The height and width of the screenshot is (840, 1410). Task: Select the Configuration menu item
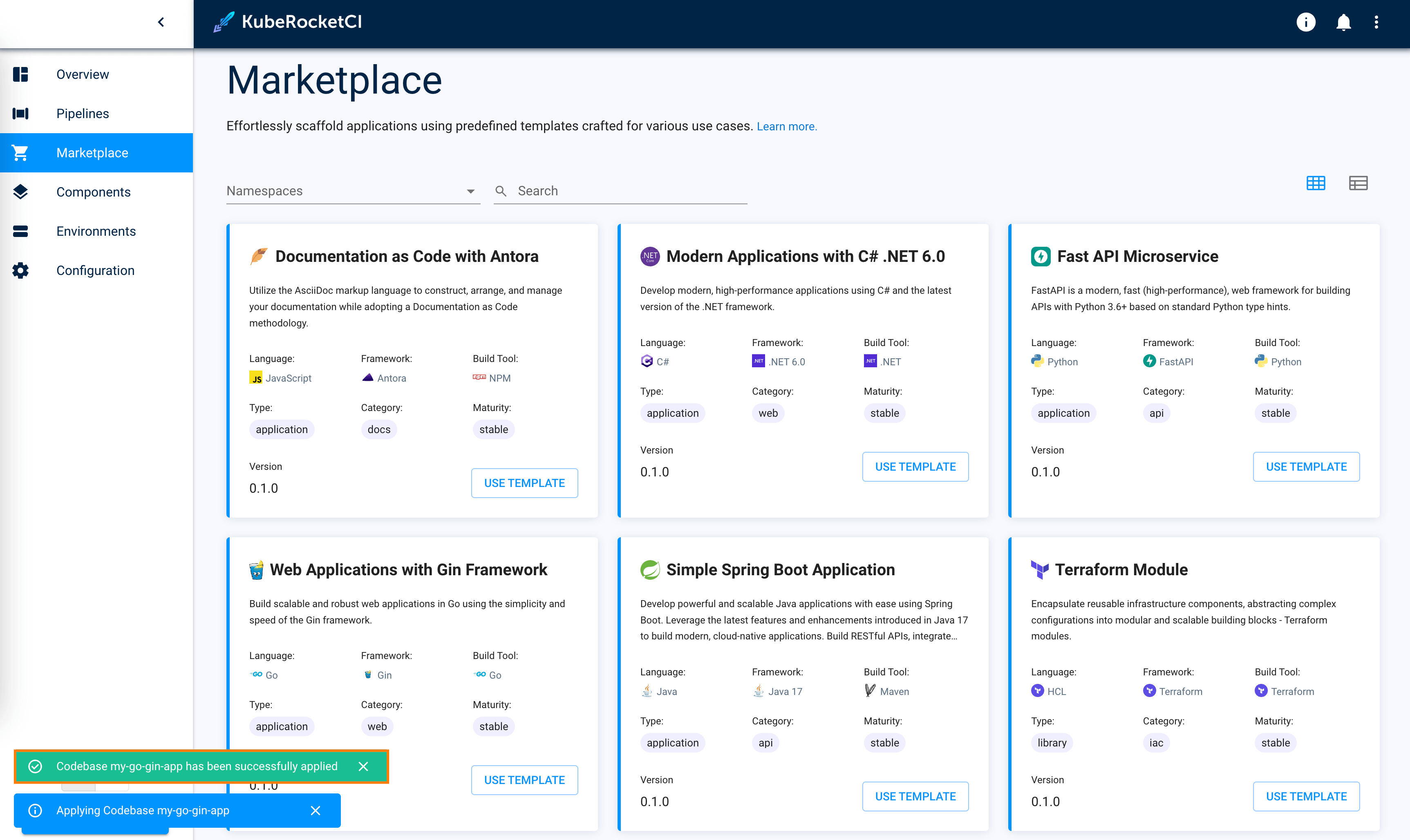tap(96, 270)
